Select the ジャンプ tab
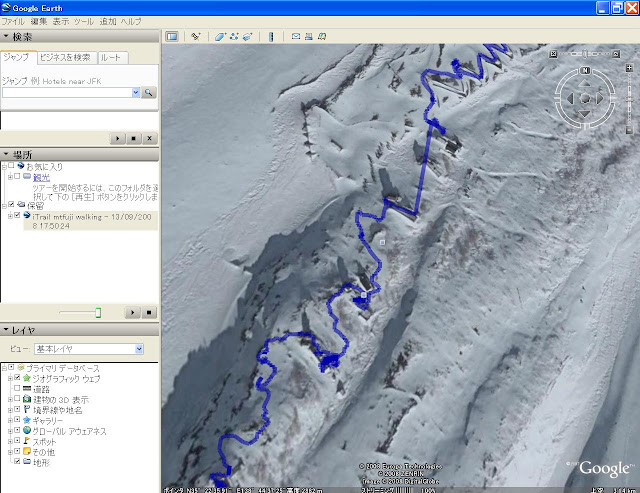The image size is (640, 493). pos(18,58)
